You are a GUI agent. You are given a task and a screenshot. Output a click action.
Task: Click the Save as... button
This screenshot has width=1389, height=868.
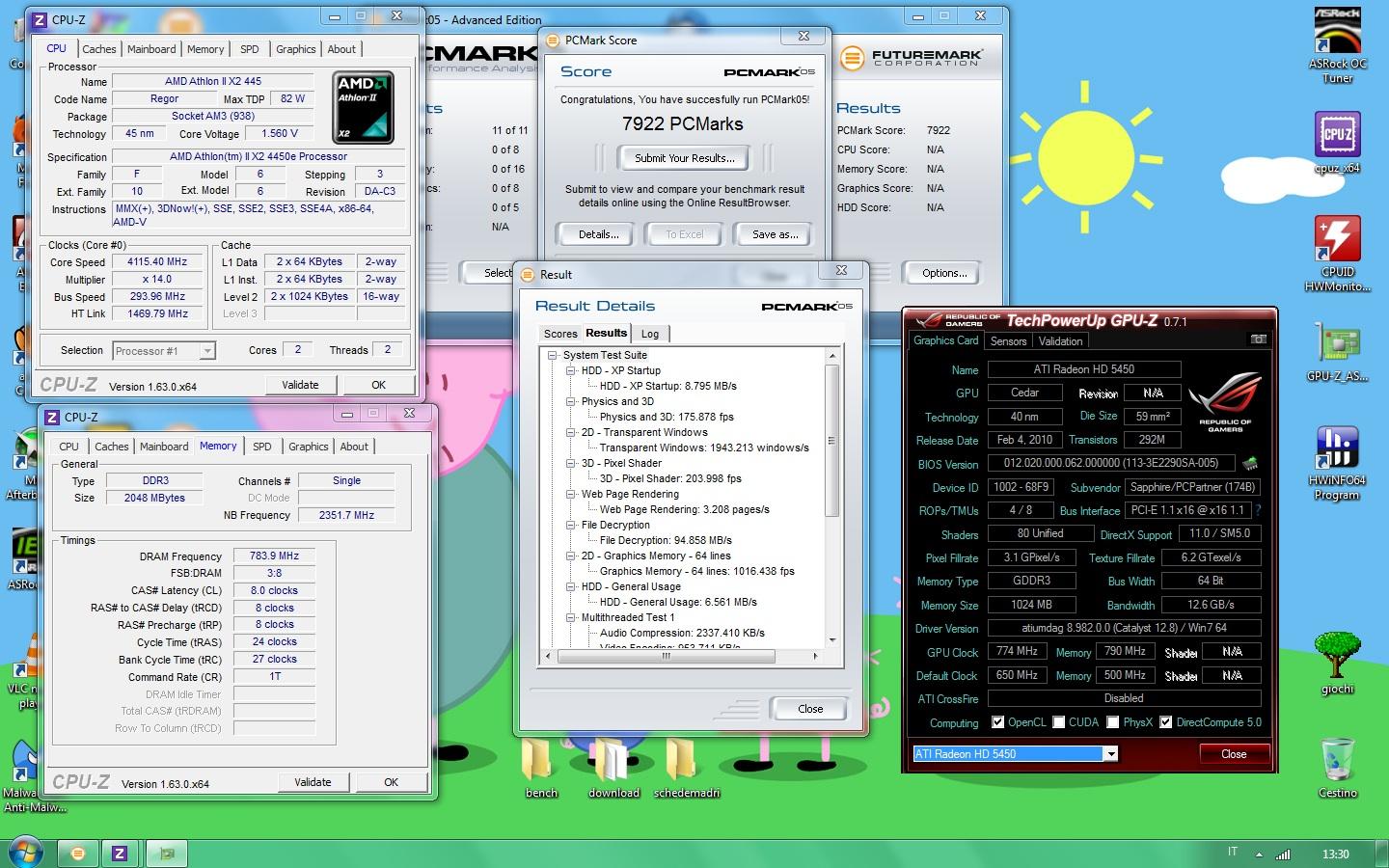click(775, 234)
